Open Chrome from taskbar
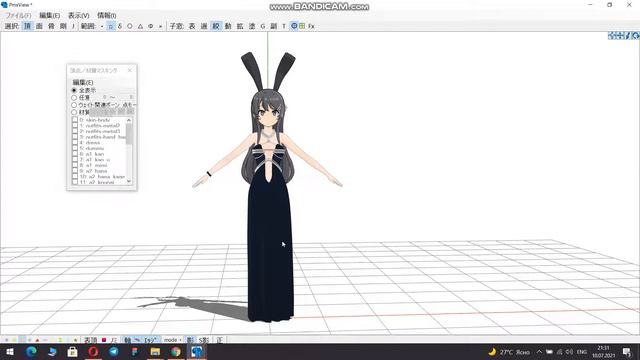Viewport: 640px width, 360px height. (176, 352)
